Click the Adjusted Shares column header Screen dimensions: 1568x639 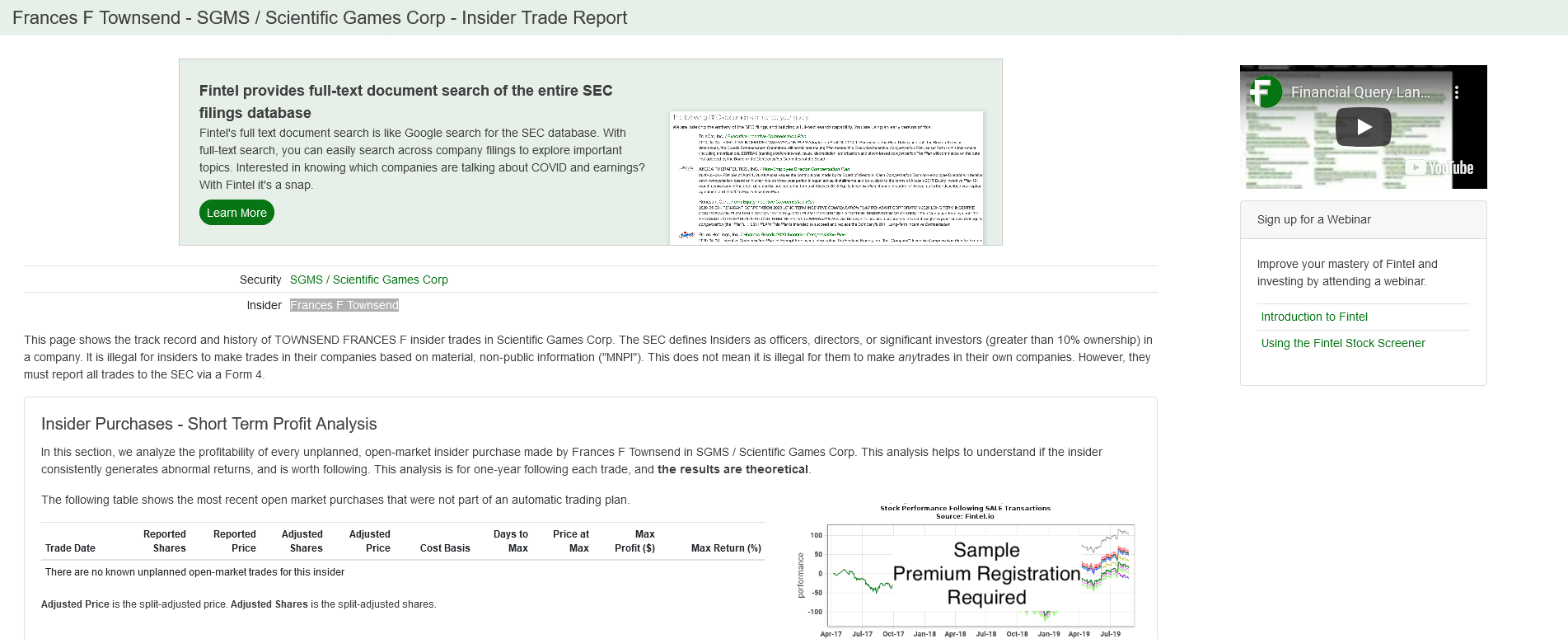302,541
